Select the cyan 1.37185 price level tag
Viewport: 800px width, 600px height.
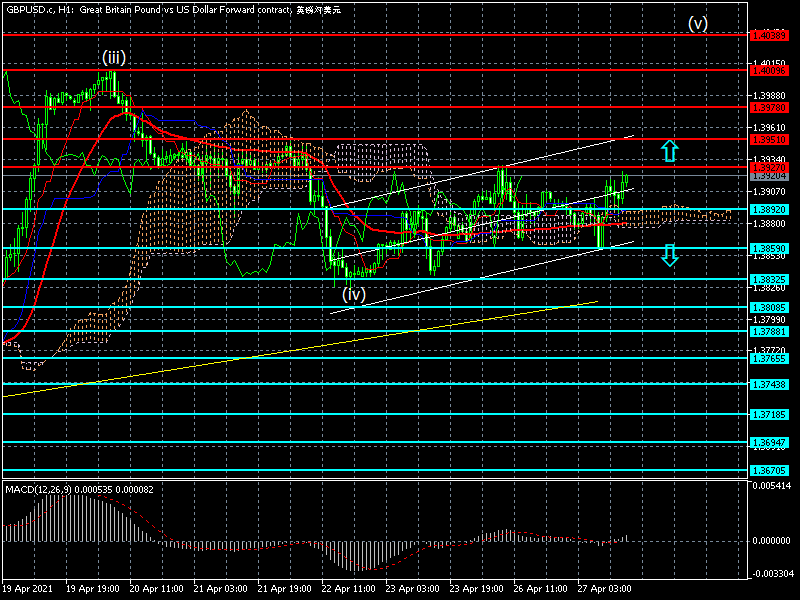(x=769, y=414)
